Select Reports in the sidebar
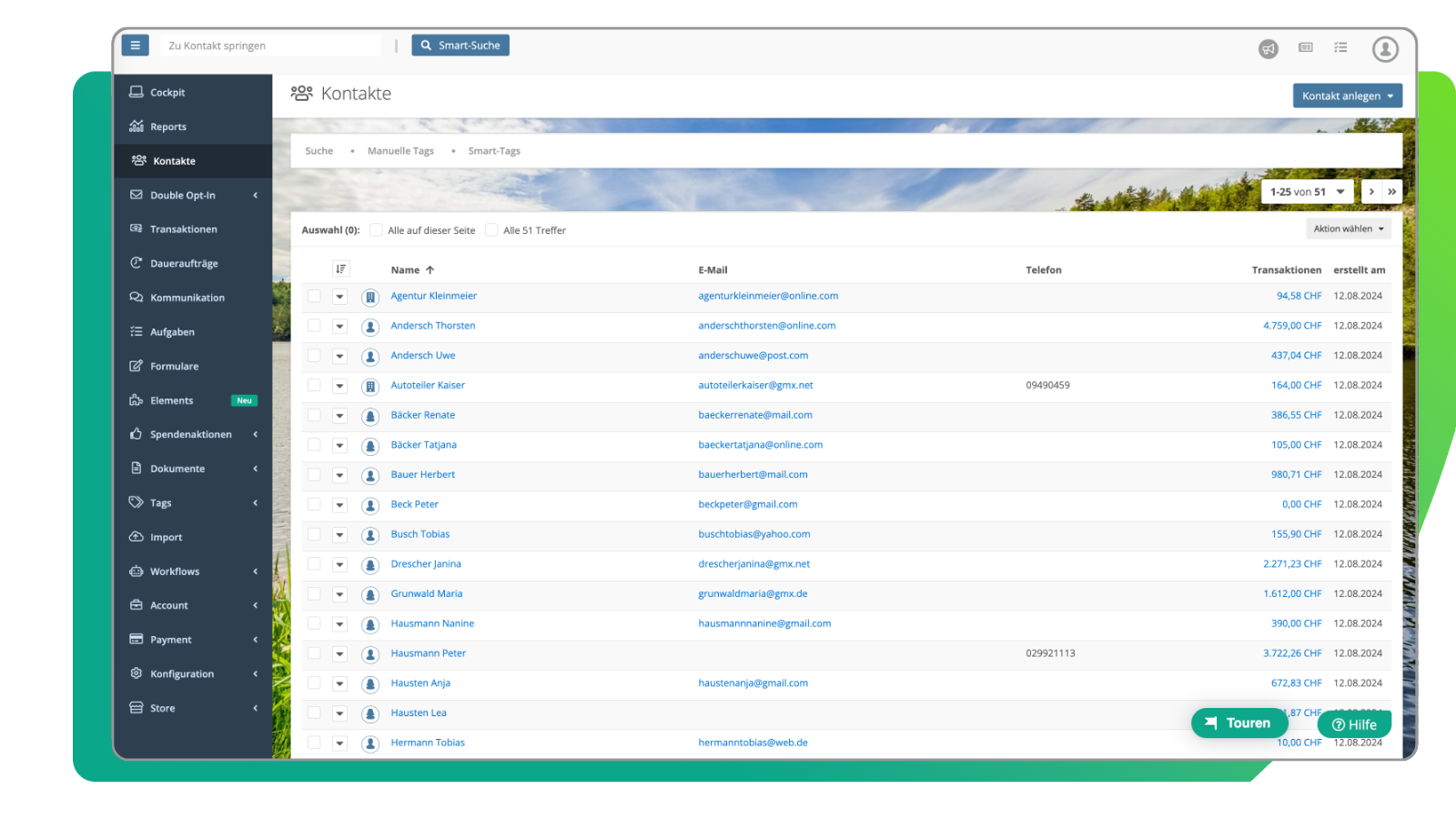 pos(167,126)
